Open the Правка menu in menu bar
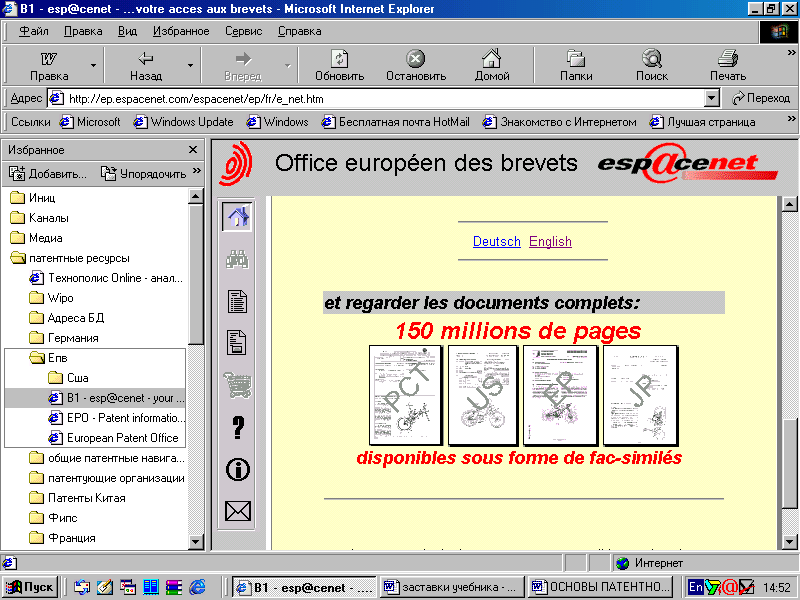Viewport: 800px width, 600px height. point(83,31)
